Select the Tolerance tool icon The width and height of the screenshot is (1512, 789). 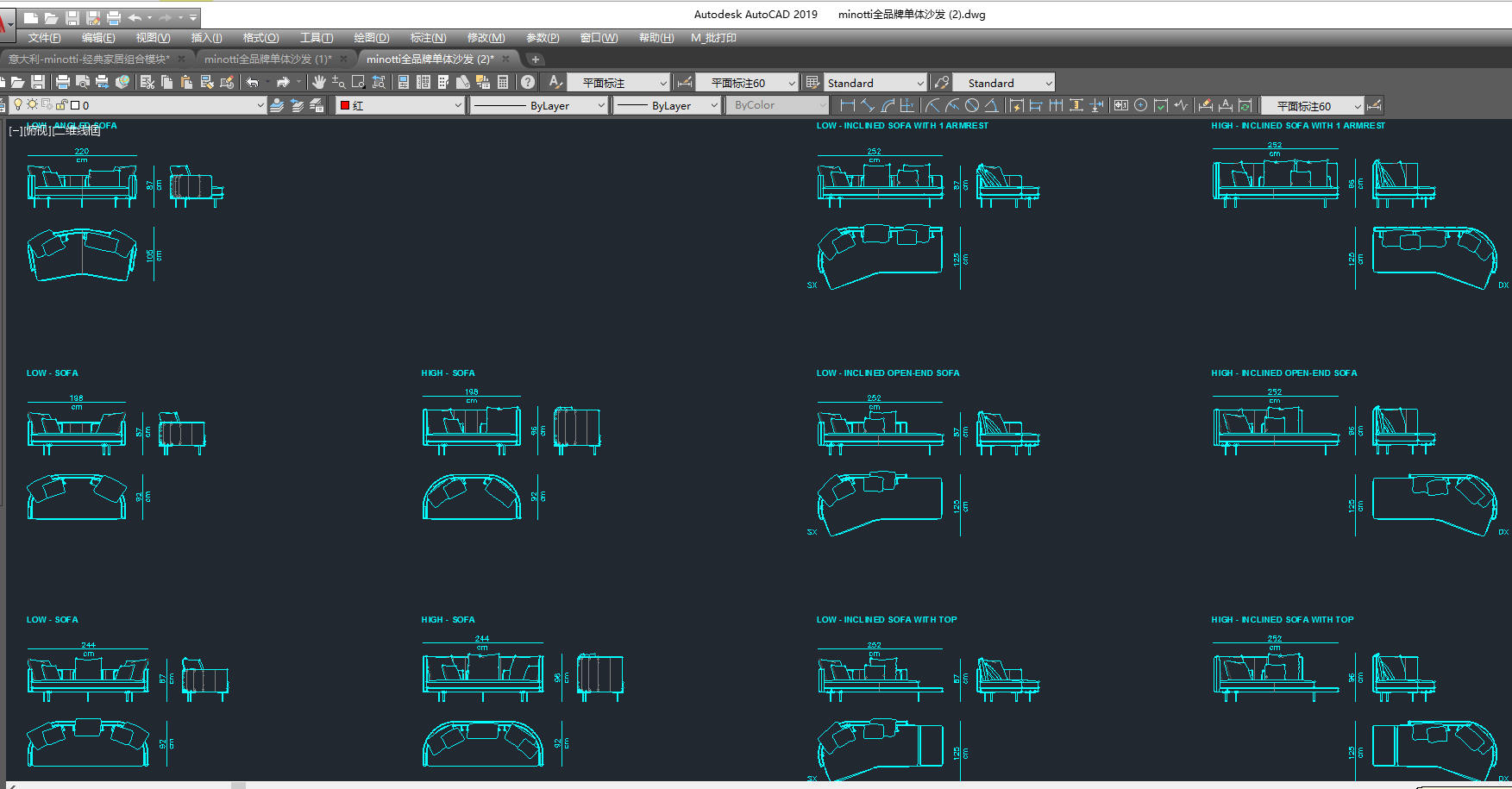1122,105
